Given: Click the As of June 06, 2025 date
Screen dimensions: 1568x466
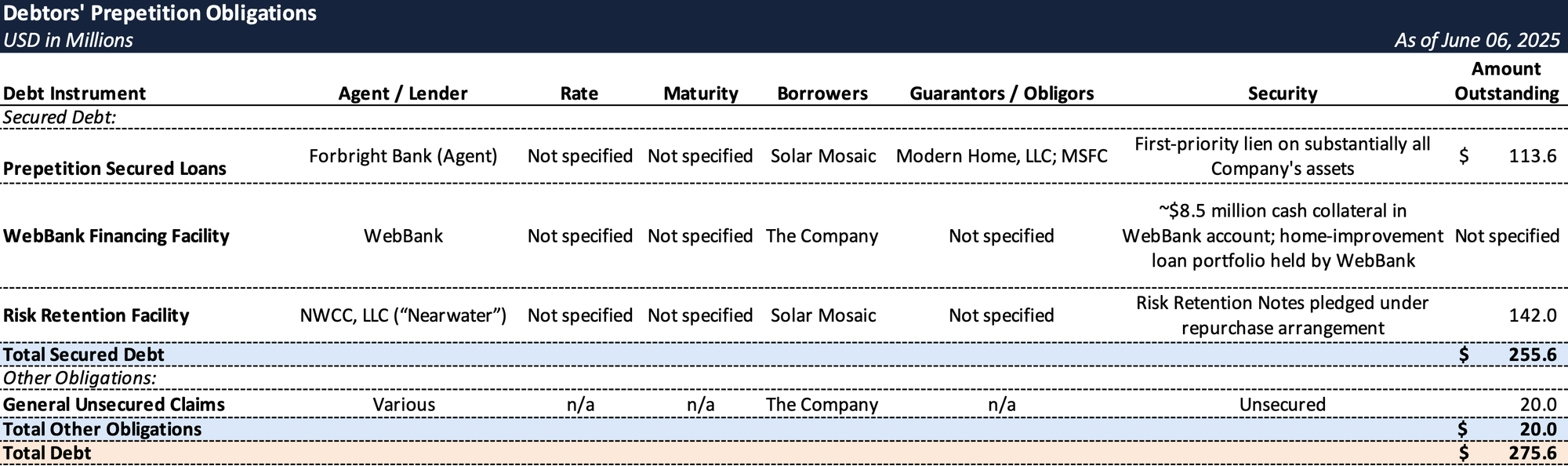Looking at the screenshot, I should [x=1477, y=40].
